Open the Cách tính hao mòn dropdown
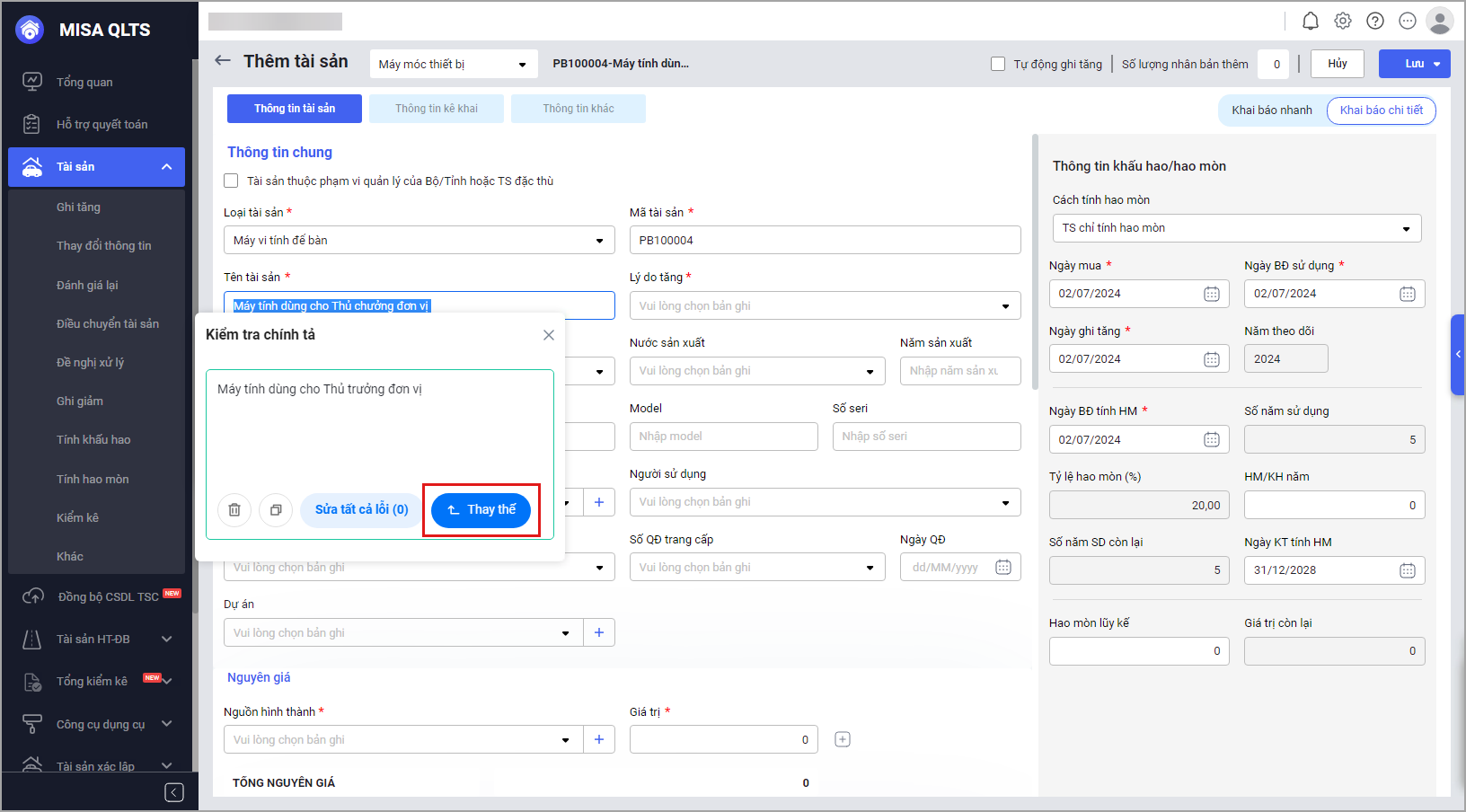 (1236, 228)
